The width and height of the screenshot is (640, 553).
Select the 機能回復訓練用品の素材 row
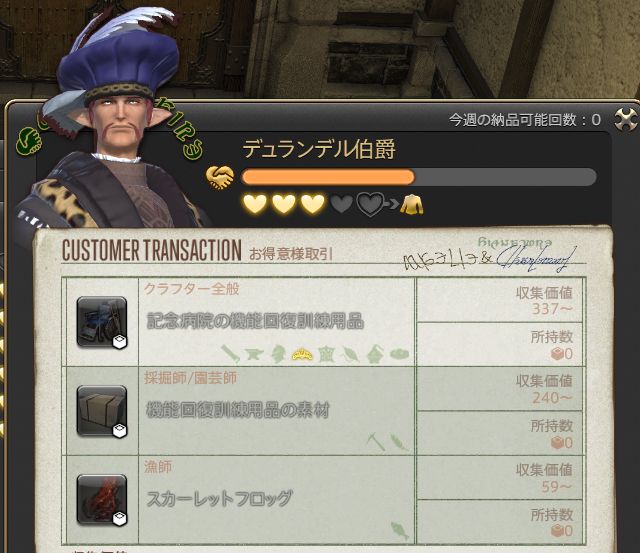(324, 411)
